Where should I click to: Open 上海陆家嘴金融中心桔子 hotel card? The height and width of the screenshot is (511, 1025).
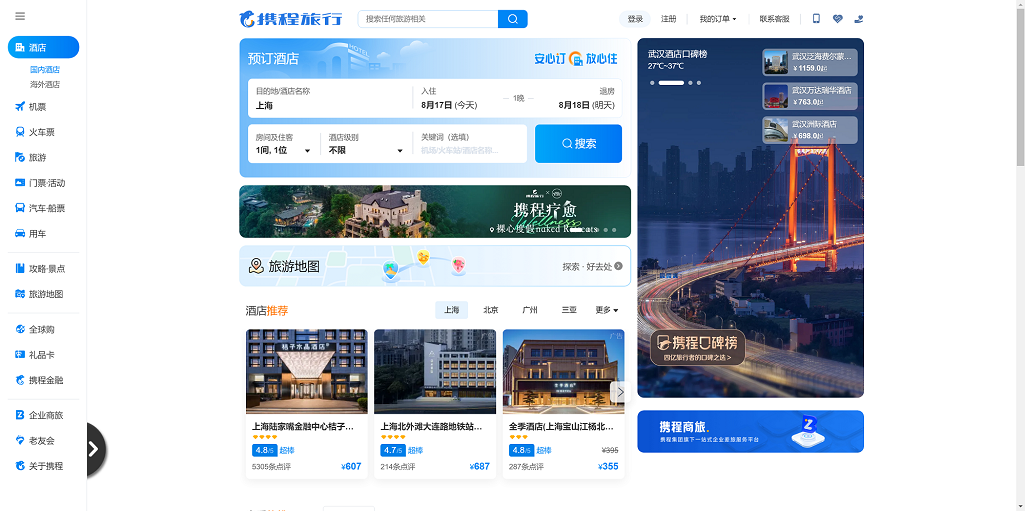(307, 404)
